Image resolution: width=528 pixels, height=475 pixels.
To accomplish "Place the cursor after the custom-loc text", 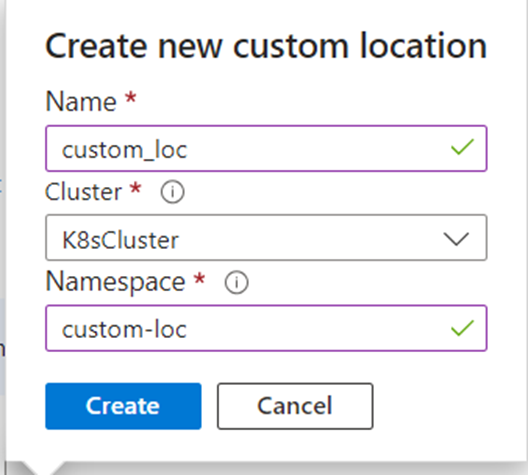I will point(187,329).
